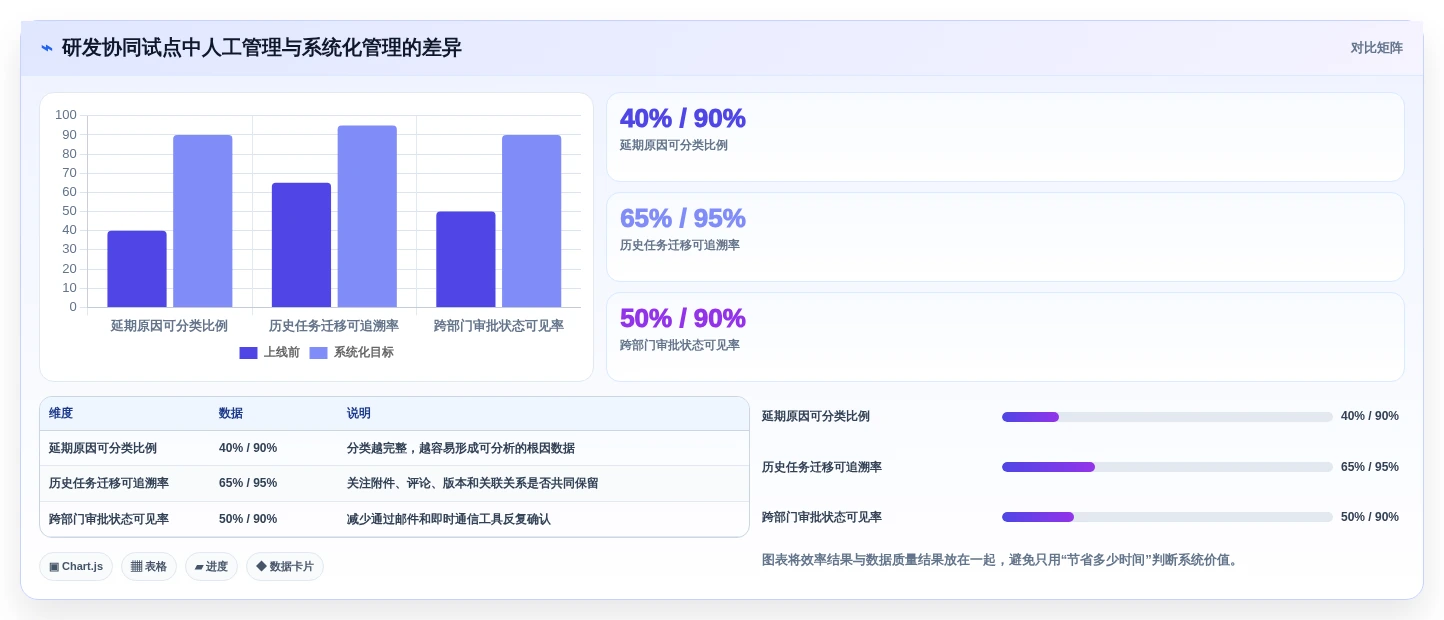
Task: Click x-axis label 跨部门审批状态可见率
Action: click(x=499, y=326)
